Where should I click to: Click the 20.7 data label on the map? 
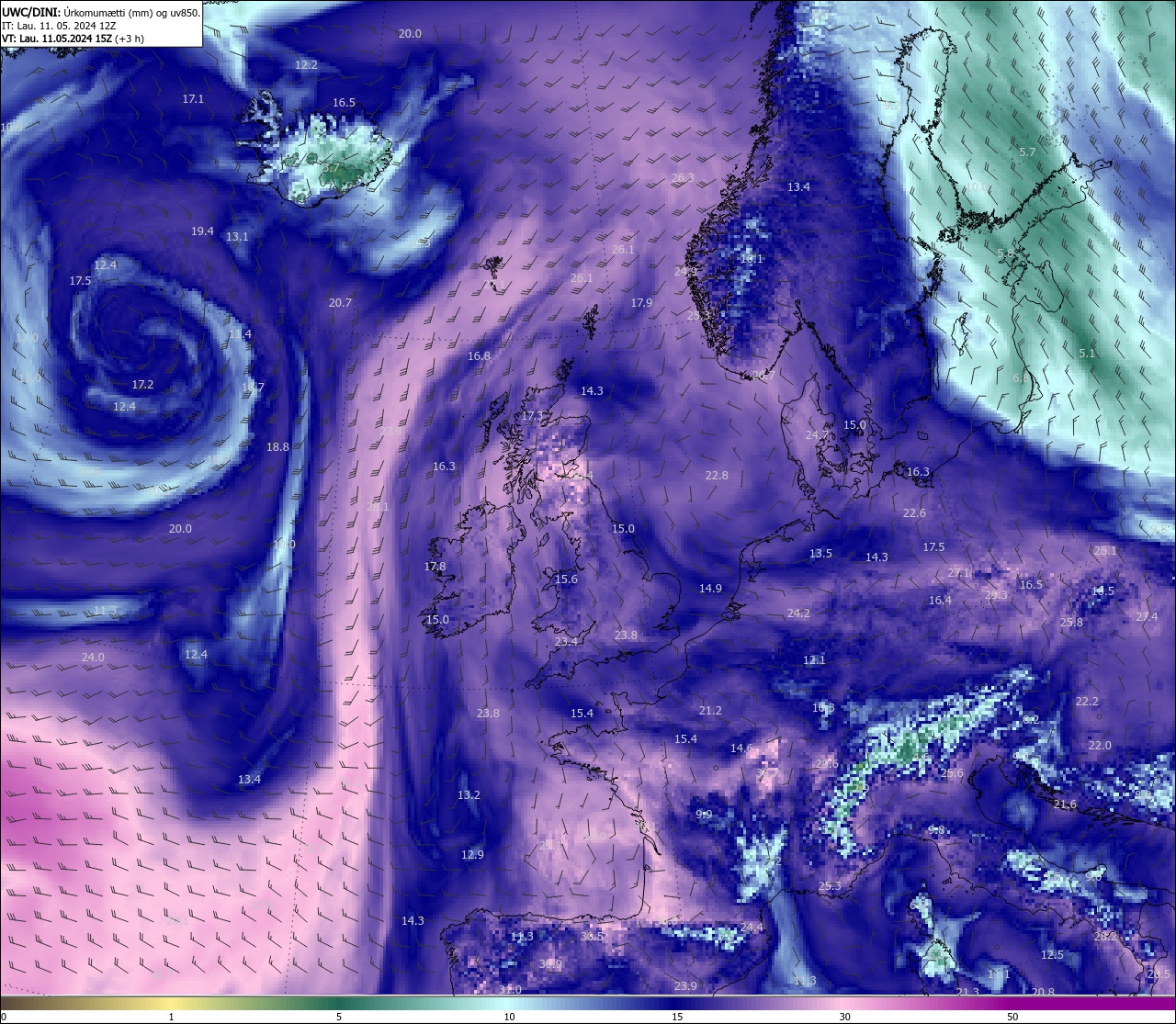pos(340,302)
